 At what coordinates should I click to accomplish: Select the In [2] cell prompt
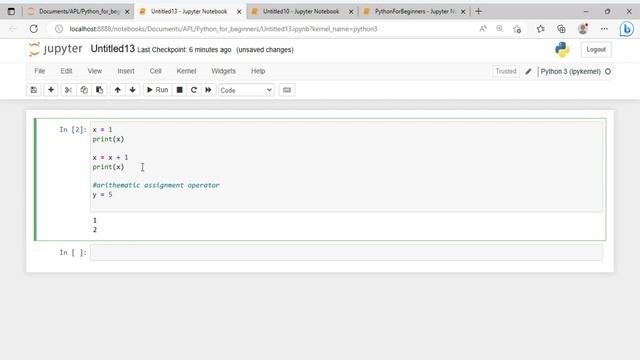[x=73, y=130]
